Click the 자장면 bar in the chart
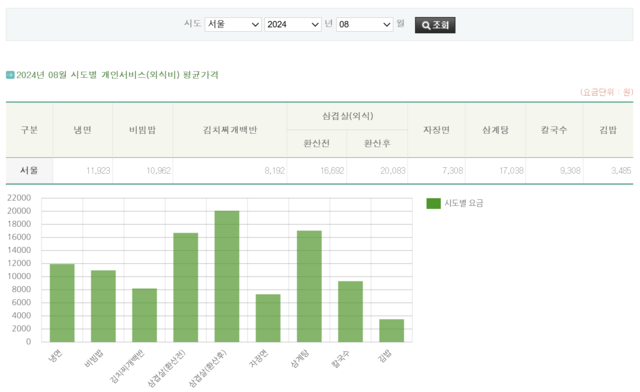Image resolution: width=640 pixels, height=392 pixels. click(x=268, y=318)
